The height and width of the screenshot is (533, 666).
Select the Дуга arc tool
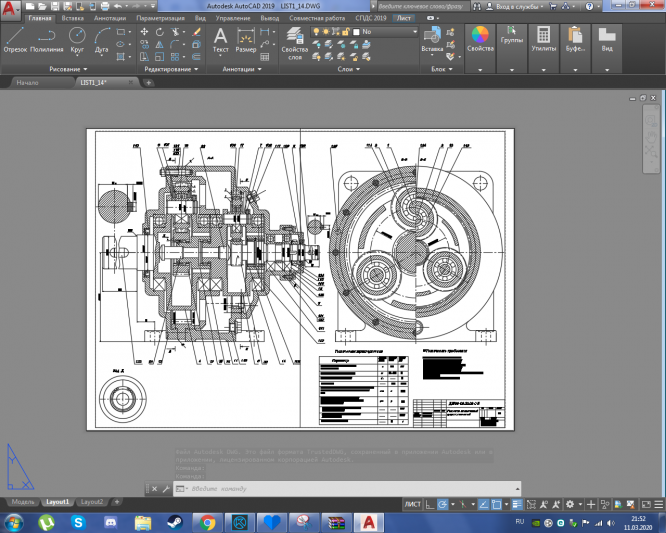point(102,39)
